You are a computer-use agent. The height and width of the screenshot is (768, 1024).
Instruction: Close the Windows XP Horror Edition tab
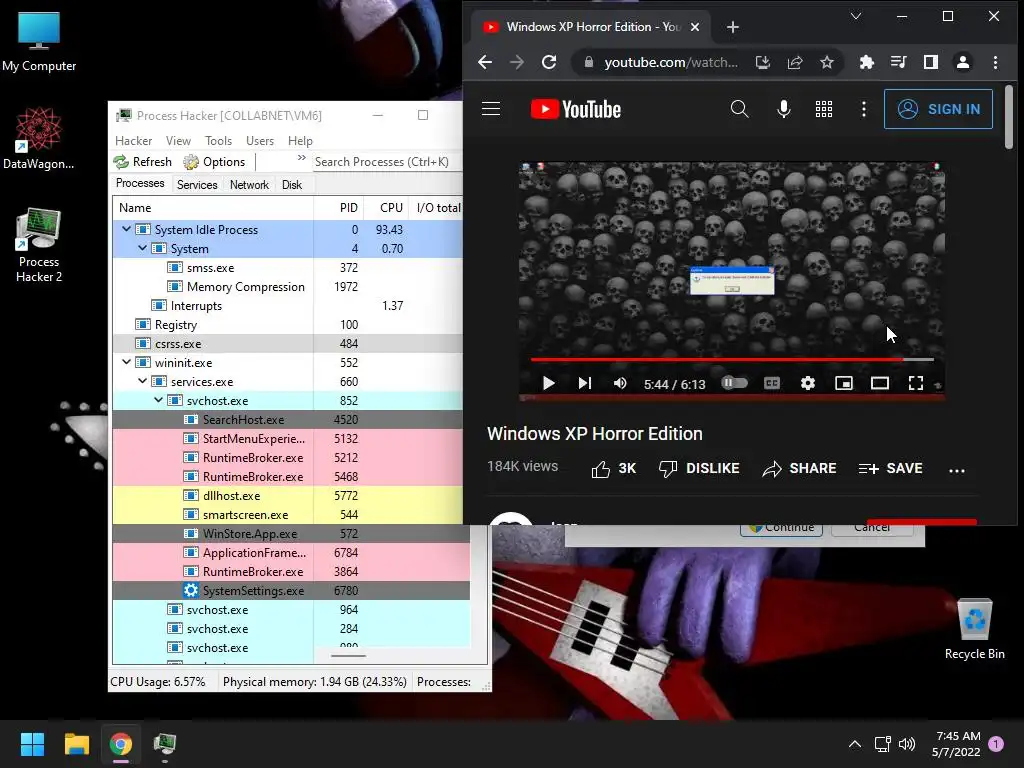pos(695,27)
